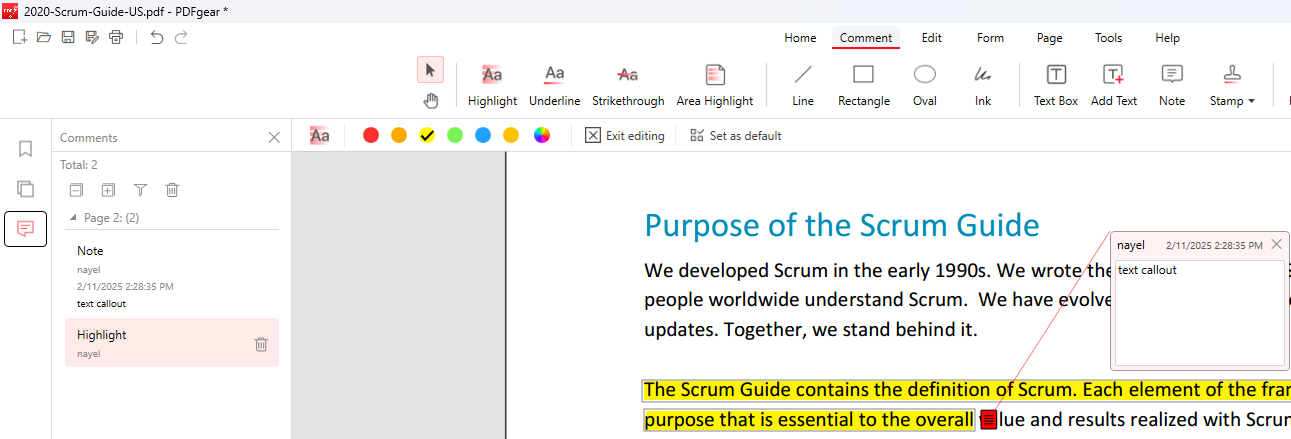Save the document with floppy icon

[68, 37]
